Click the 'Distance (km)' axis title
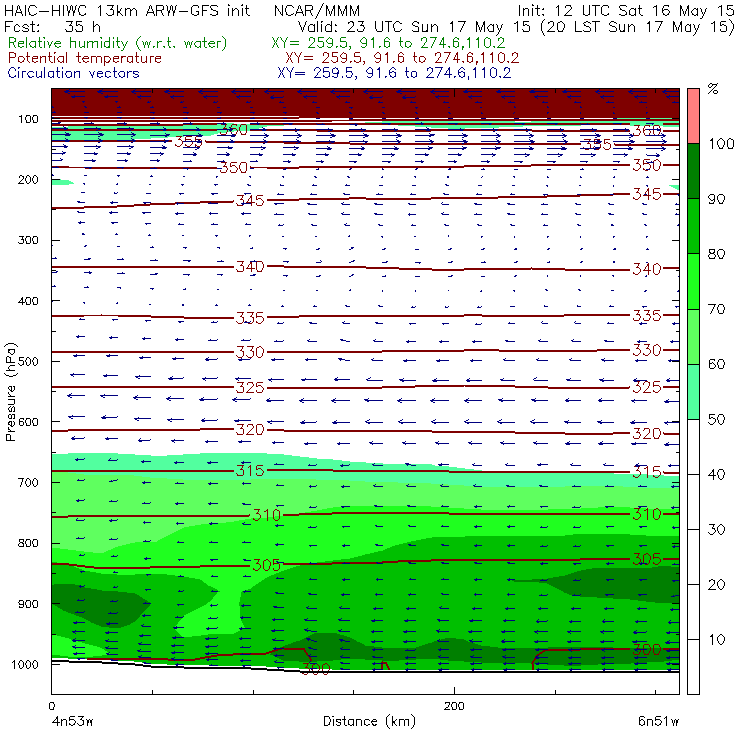 click(369, 721)
